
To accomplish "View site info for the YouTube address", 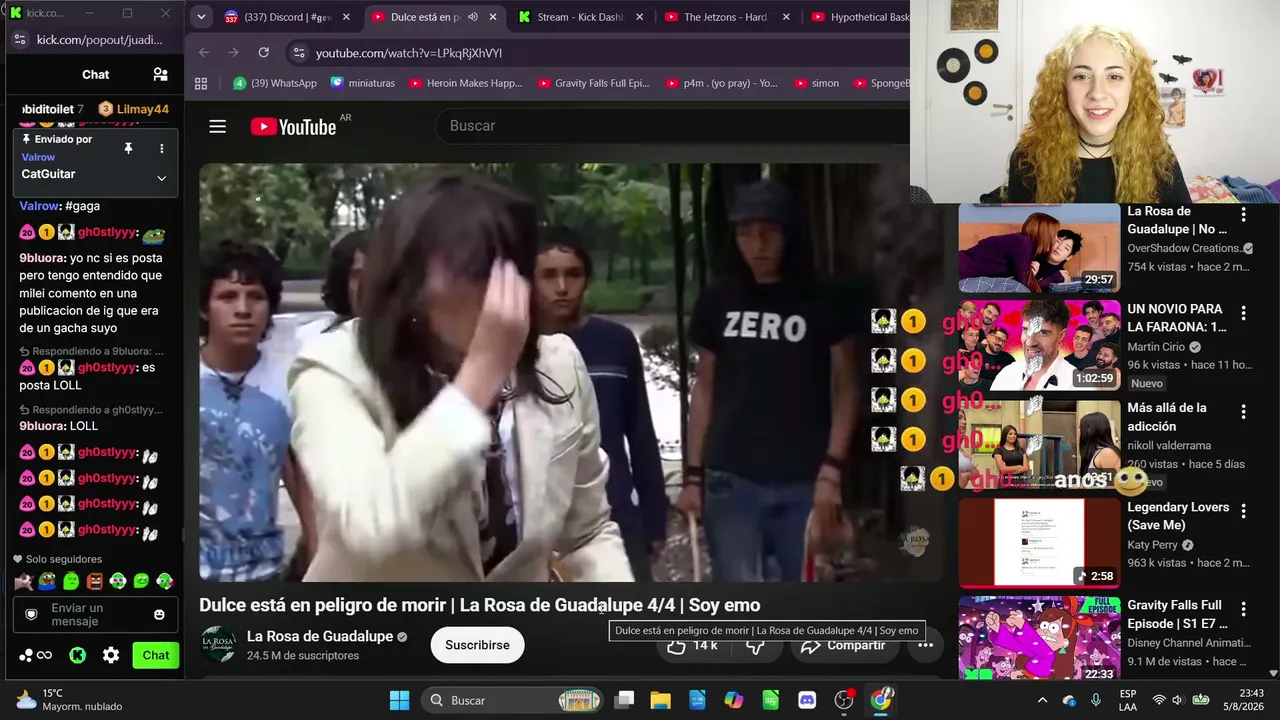I will (298, 53).
